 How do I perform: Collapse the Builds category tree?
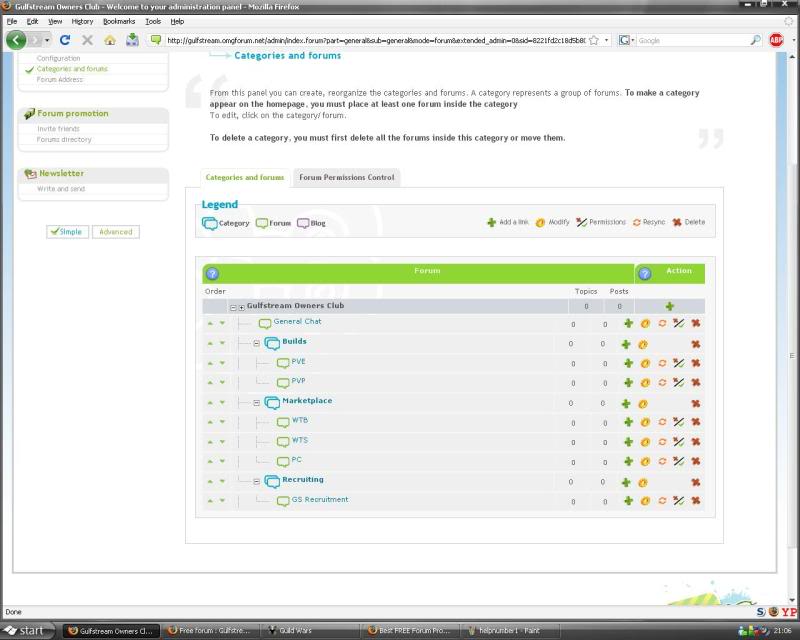256,343
